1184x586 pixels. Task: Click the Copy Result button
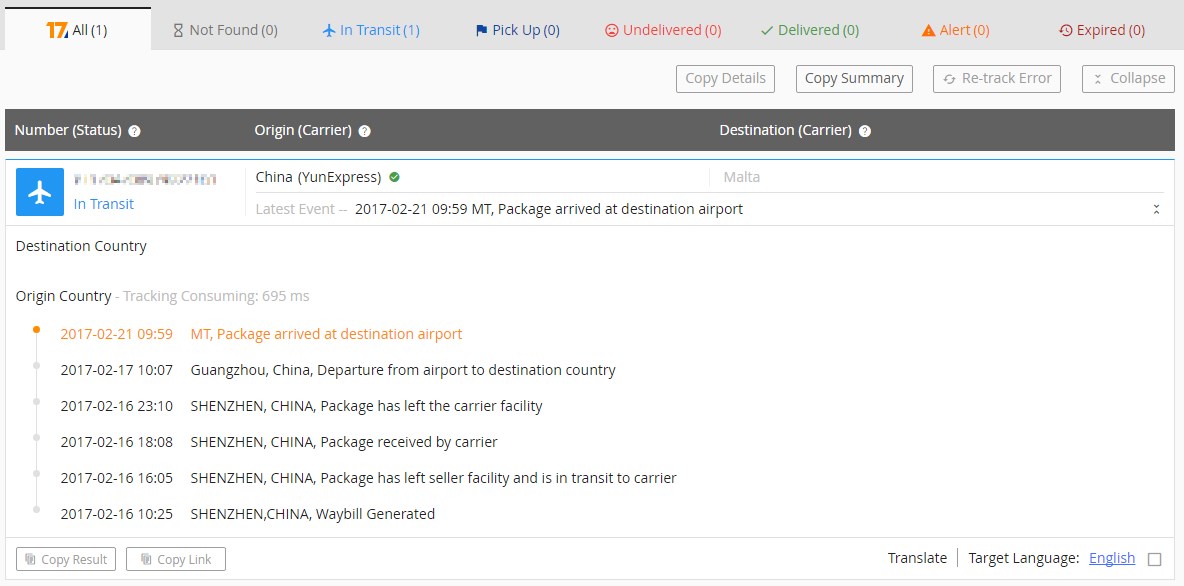coord(66,559)
